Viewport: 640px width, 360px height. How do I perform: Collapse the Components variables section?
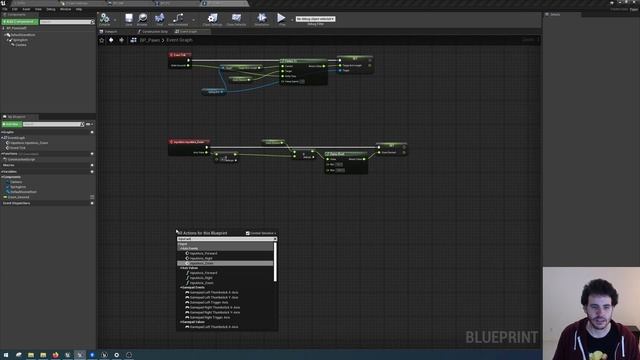click(x=2, y=177)
